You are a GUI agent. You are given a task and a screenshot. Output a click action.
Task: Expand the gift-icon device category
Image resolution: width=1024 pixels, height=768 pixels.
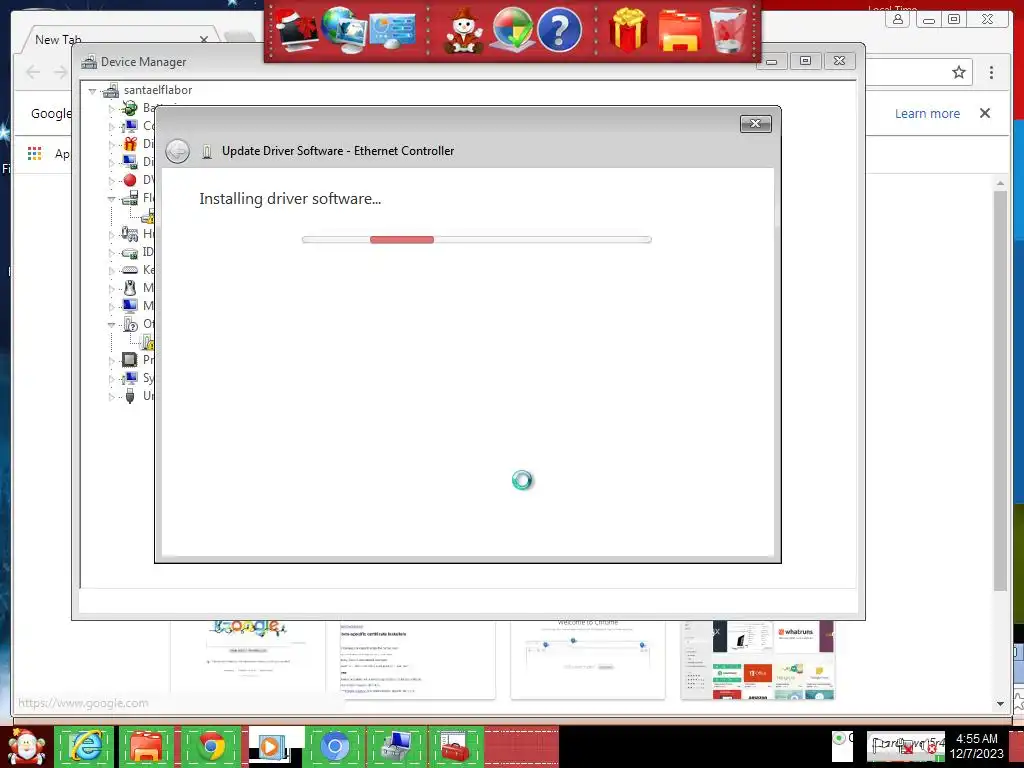[x=111, y=145]
